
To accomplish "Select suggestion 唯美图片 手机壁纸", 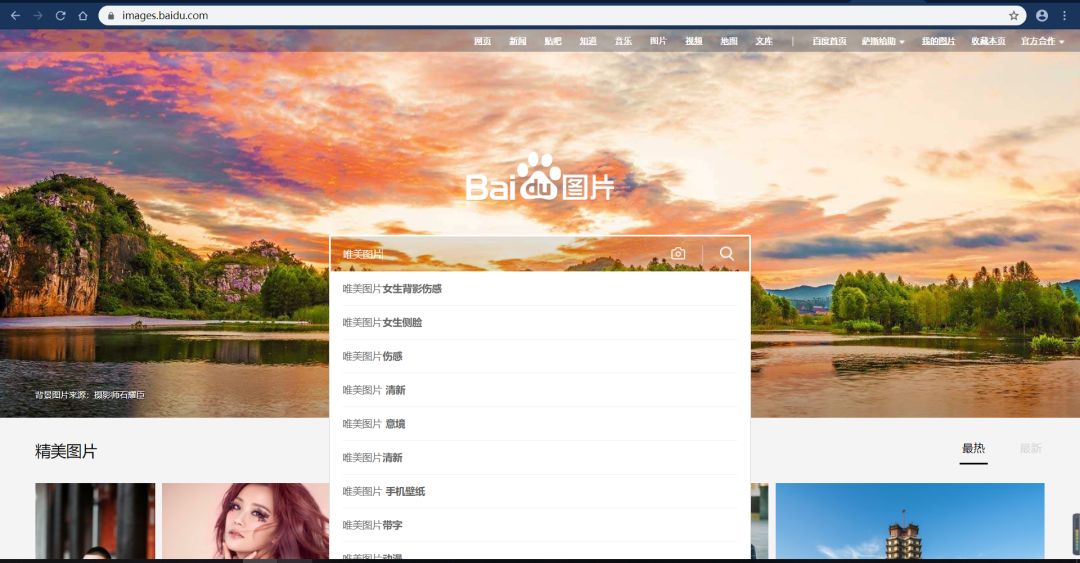I will 539,491.
